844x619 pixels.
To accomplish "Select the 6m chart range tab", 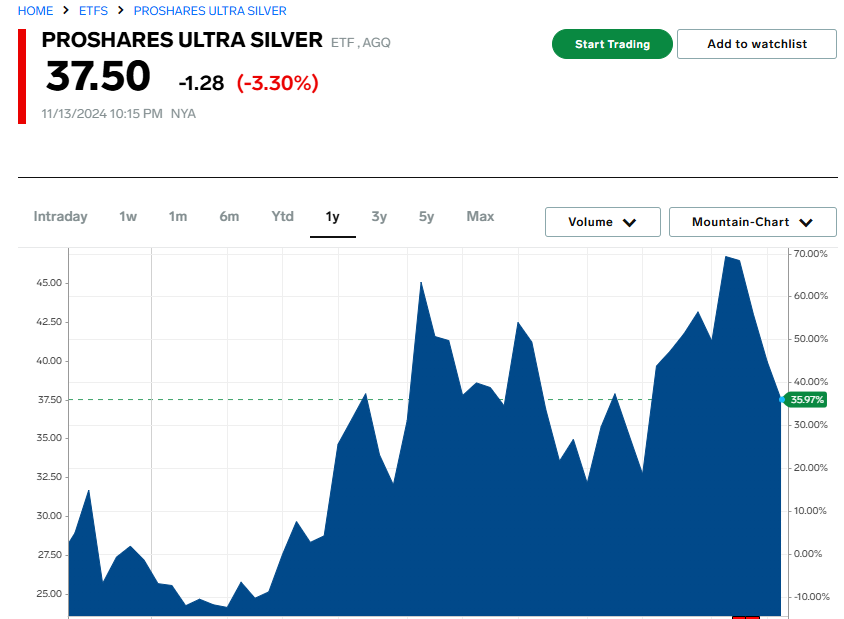I will [x=229, y=216].
